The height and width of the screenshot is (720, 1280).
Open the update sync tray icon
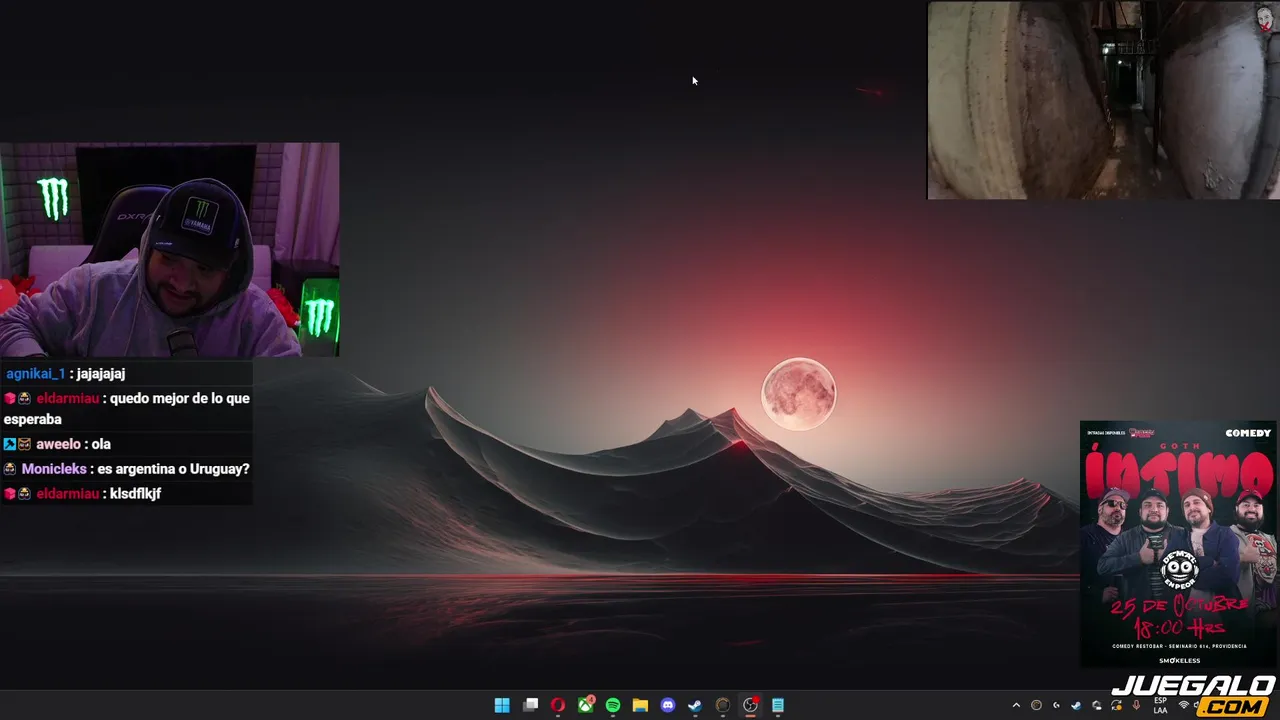(x=1116, y=705)
